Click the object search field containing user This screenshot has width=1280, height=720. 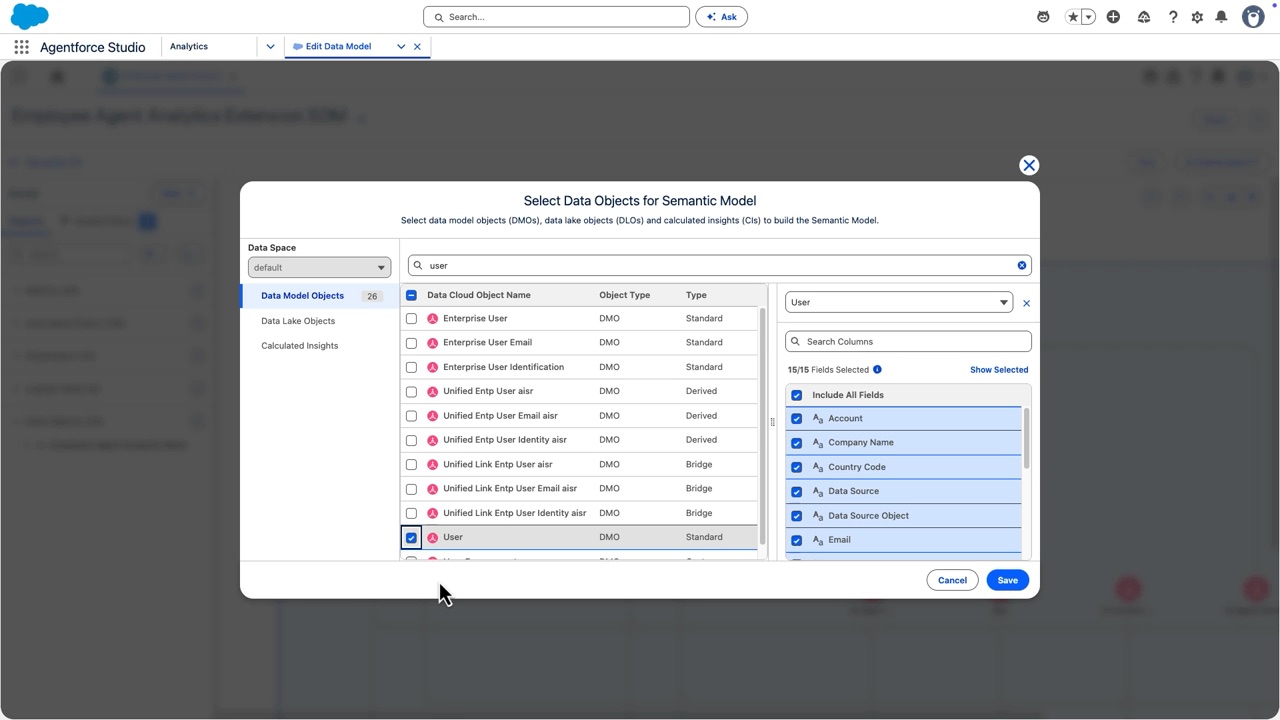pos(719,265)
